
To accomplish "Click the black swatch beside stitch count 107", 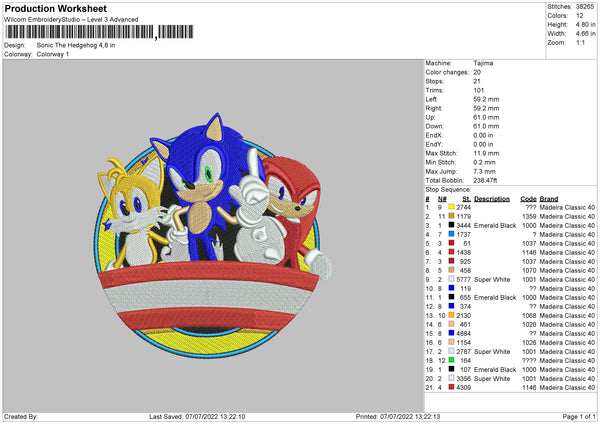I will (451, 369).
